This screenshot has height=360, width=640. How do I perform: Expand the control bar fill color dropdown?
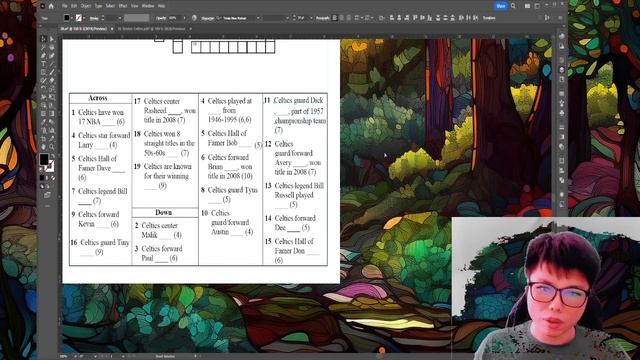[x=72, y=18]
